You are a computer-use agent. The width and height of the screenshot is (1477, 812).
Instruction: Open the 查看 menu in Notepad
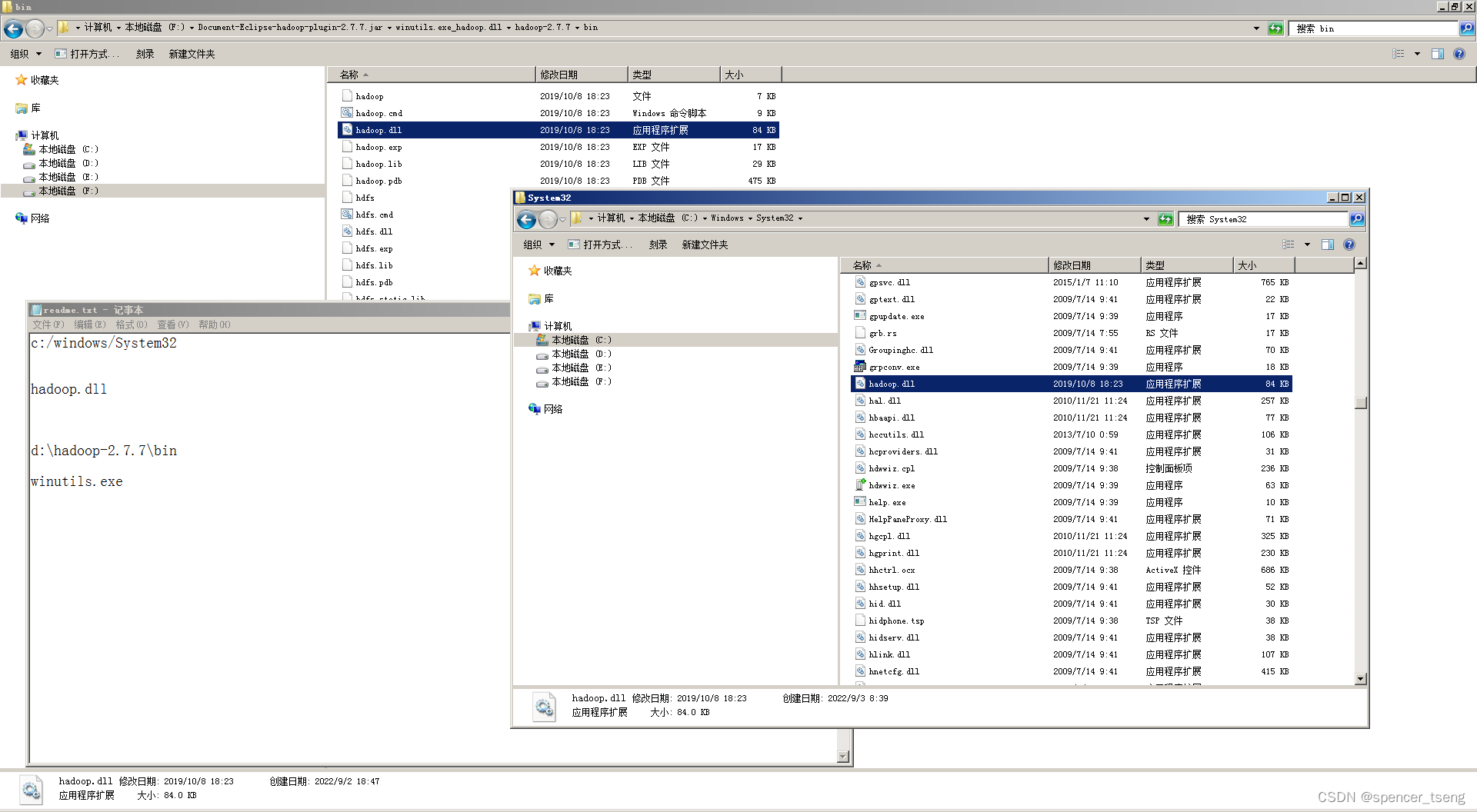point(172,324)
